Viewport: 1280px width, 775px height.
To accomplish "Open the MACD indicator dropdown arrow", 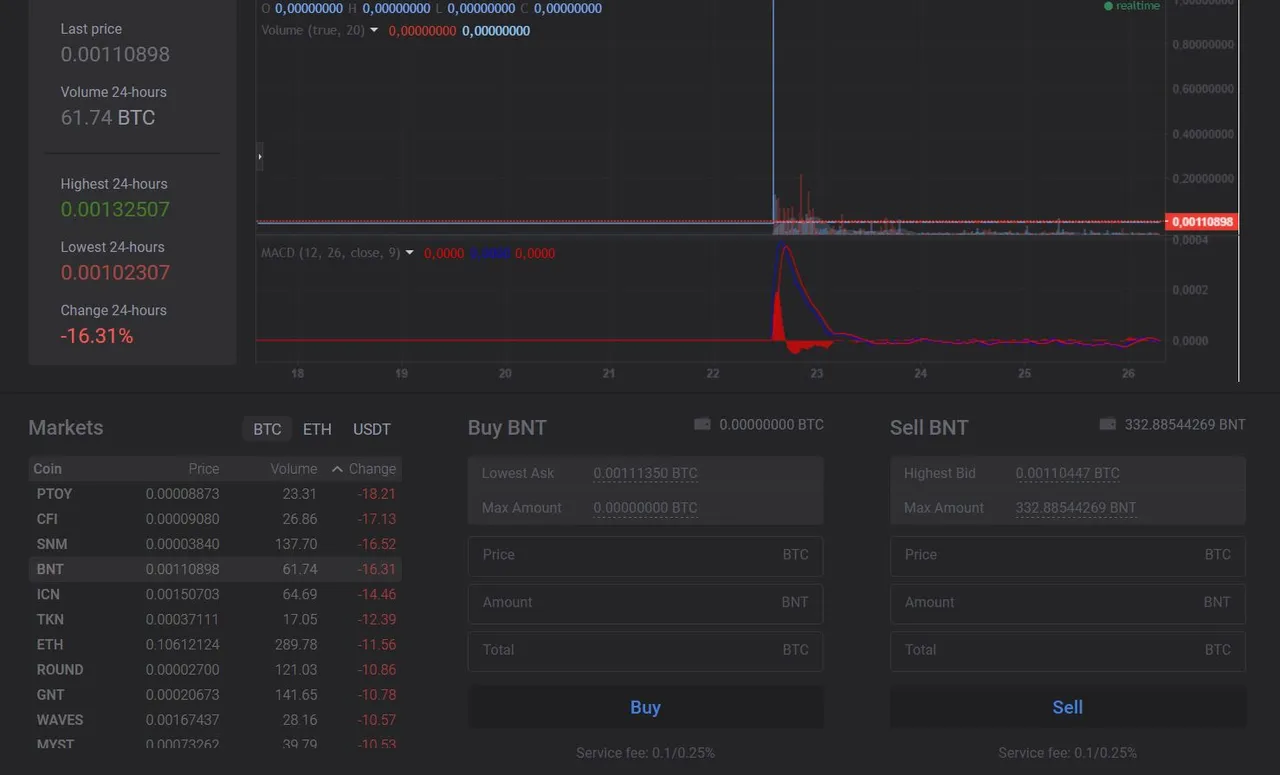I will (409, 253).
